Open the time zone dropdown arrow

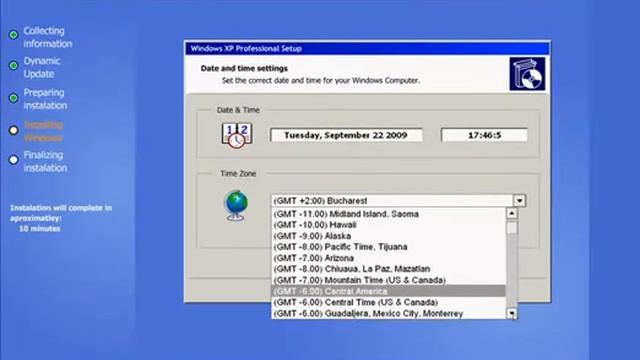[x=519, y=201]
